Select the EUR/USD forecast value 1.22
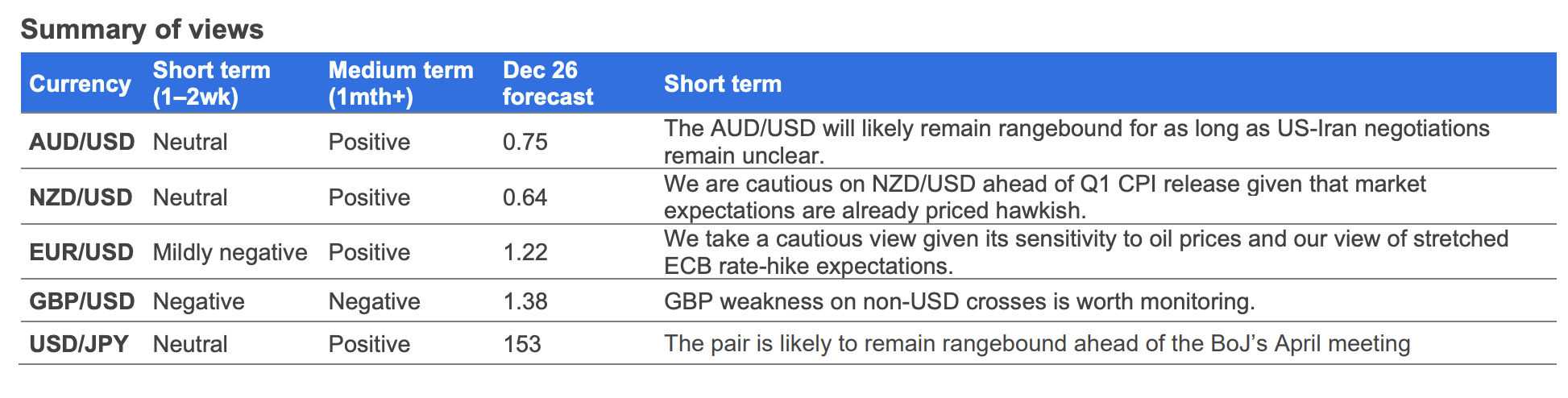The image size is (1568, 398). 525,252
